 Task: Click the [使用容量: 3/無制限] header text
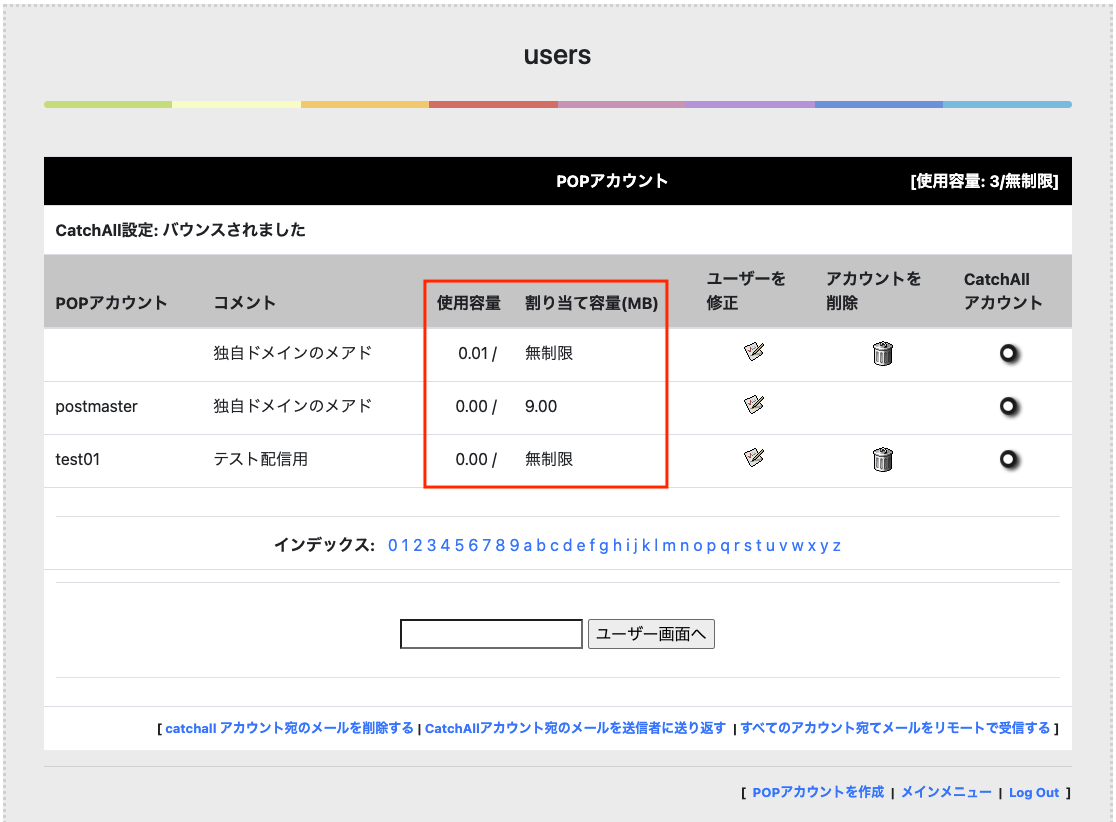984,181
